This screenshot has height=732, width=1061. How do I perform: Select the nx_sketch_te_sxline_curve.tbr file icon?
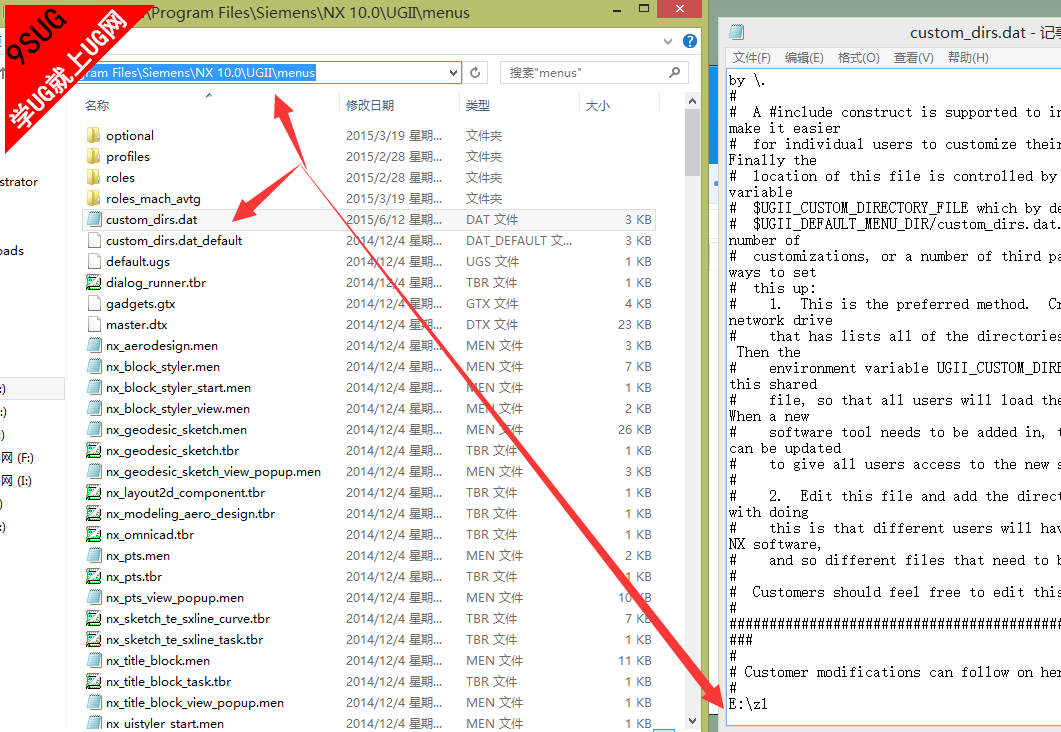[94, 618]
